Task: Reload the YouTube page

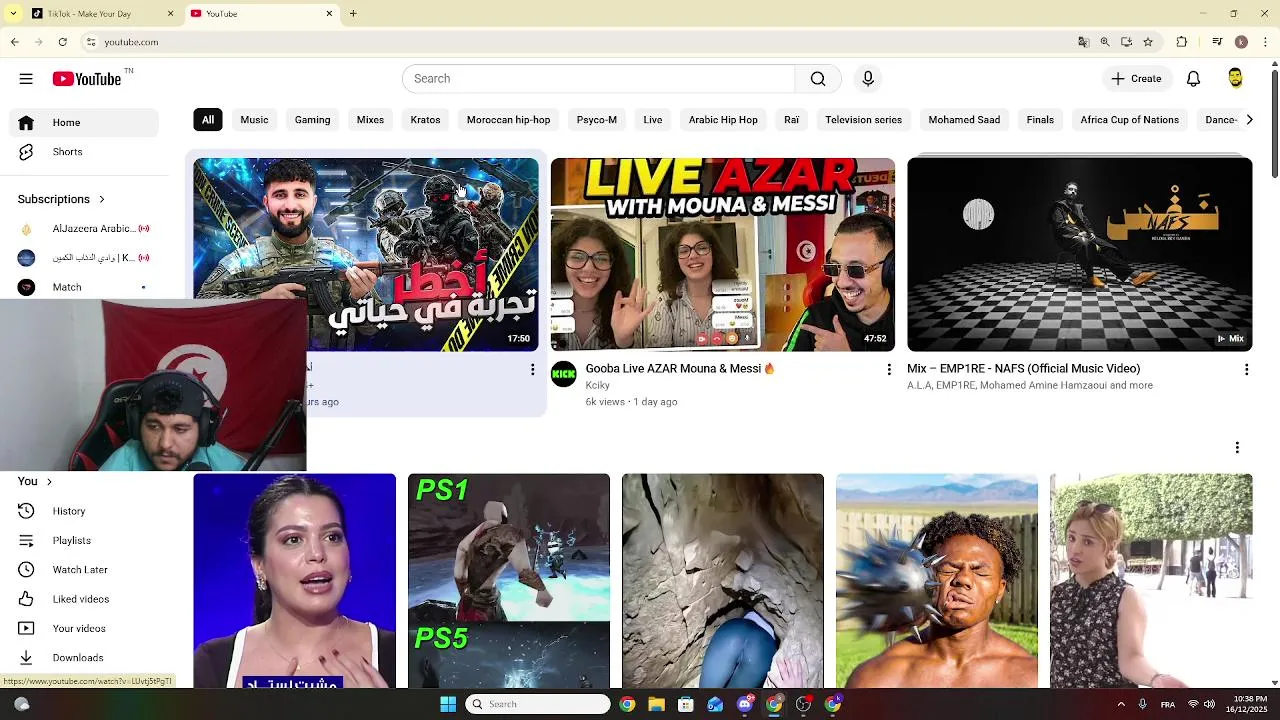Action: pos(62,42)
